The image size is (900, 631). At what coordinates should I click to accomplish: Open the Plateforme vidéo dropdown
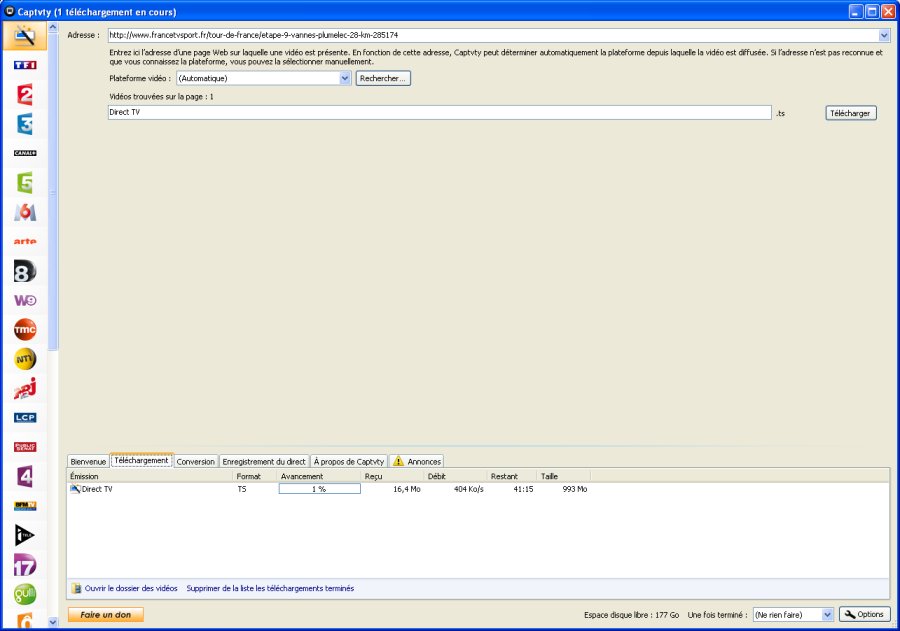click(345, 78)
